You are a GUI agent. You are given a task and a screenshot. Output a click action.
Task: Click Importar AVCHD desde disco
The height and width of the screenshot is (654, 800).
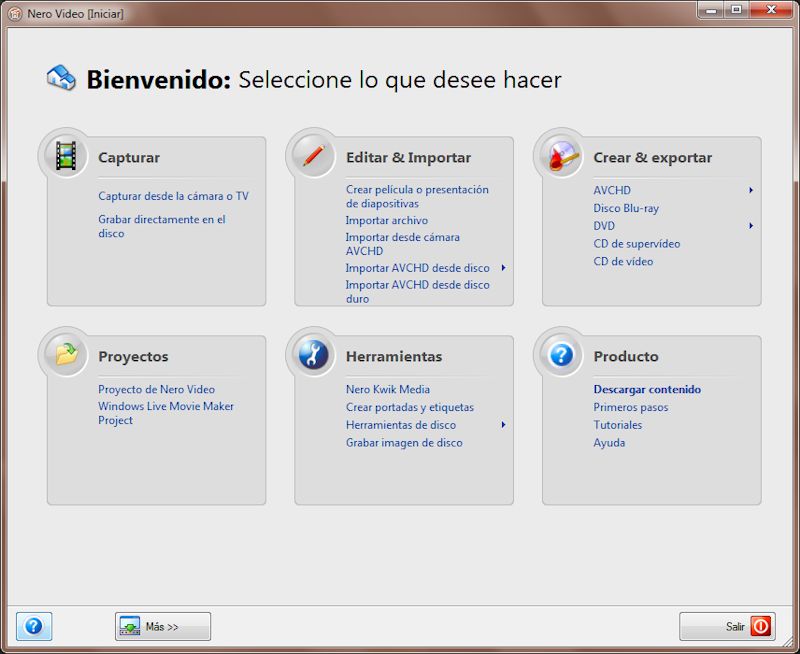click(x=417, y=268)
